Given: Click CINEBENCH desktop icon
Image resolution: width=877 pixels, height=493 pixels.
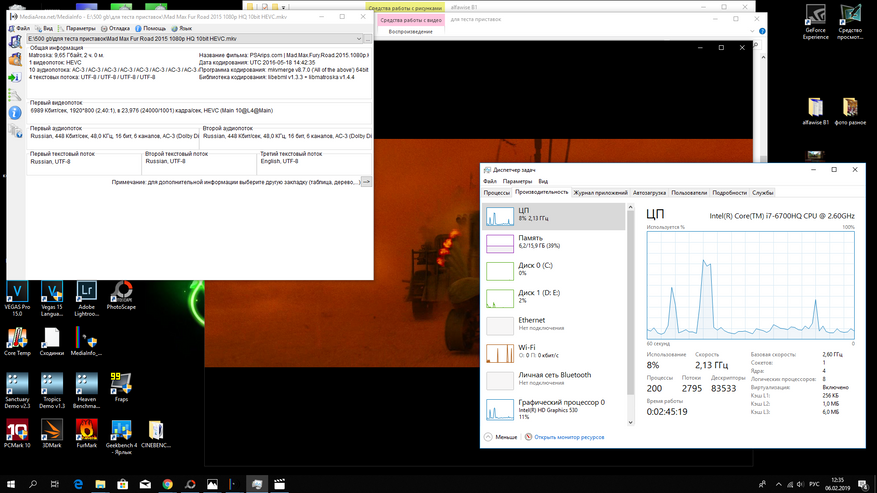Looking at the screenshot, I should pyautogui.click(x=155, y=434).
